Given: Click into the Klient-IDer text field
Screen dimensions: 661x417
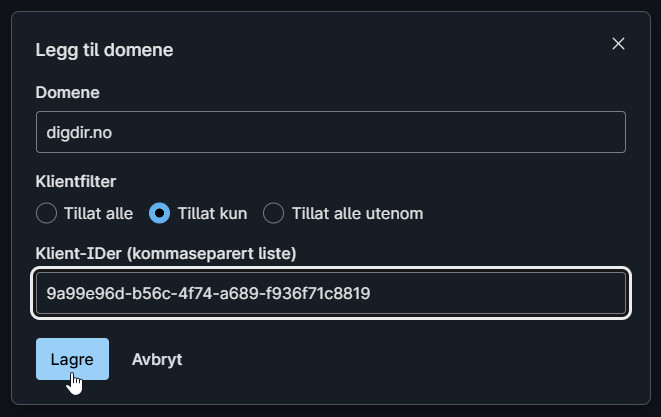Looking at the screenshot, I should tap(330, 293).
